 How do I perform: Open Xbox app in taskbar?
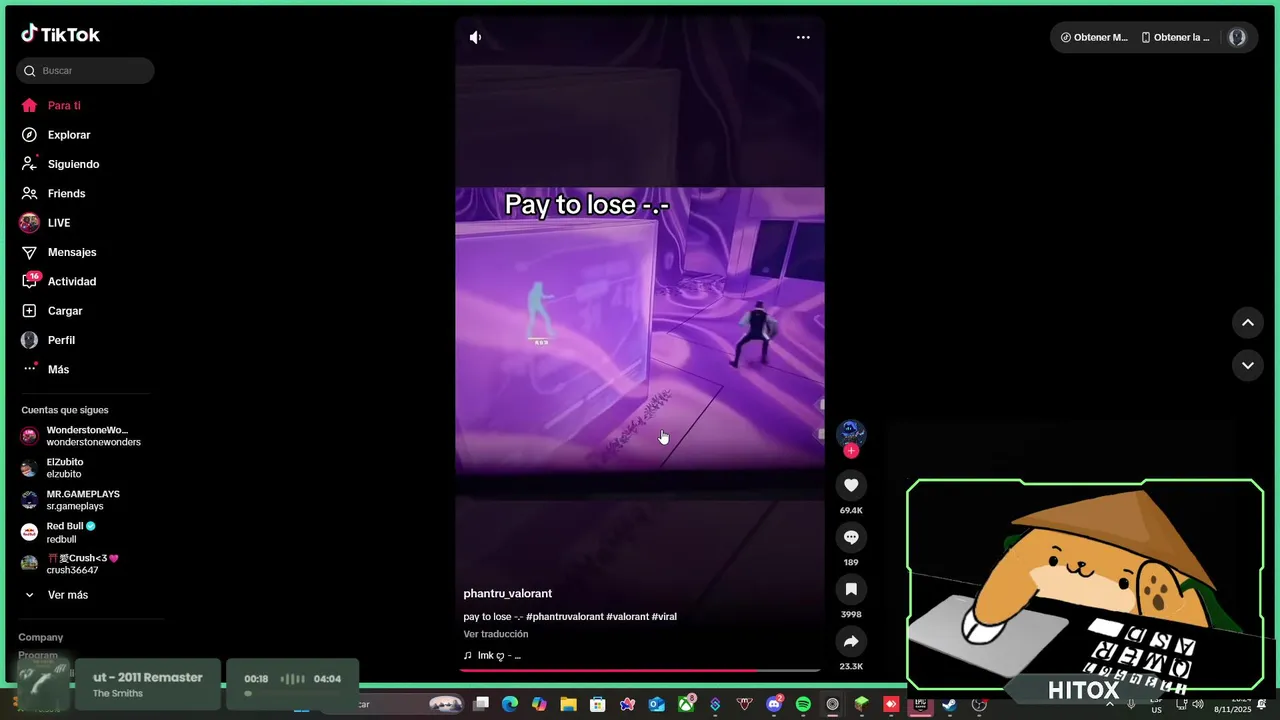coord(686,704)
